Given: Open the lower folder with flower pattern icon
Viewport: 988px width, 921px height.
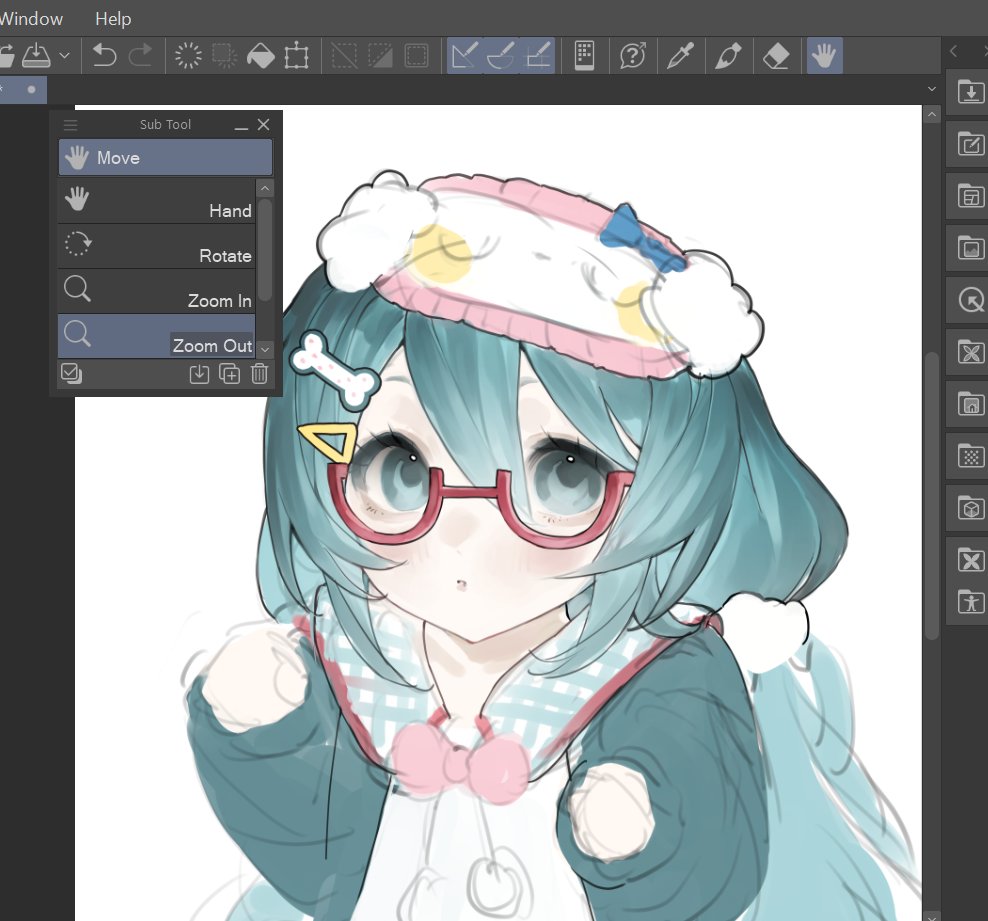Looking at the screenshot, I should coord(970,559).
